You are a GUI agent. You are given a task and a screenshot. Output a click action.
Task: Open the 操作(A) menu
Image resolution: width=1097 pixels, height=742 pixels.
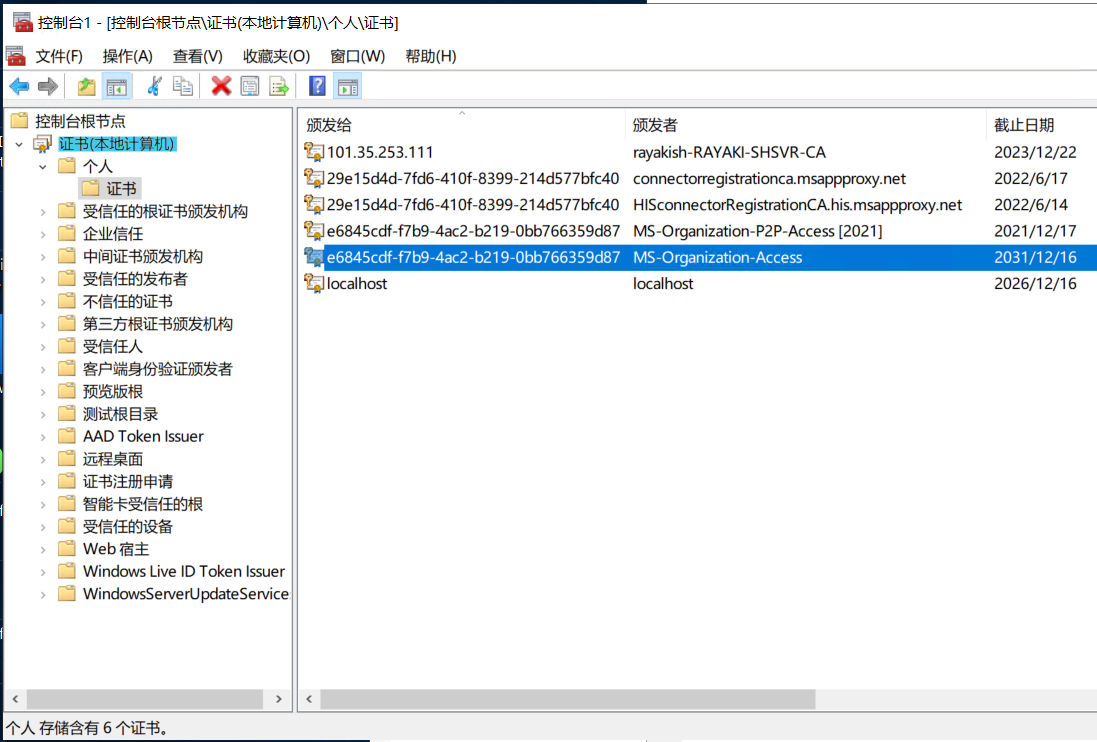[x=127, y=56]
